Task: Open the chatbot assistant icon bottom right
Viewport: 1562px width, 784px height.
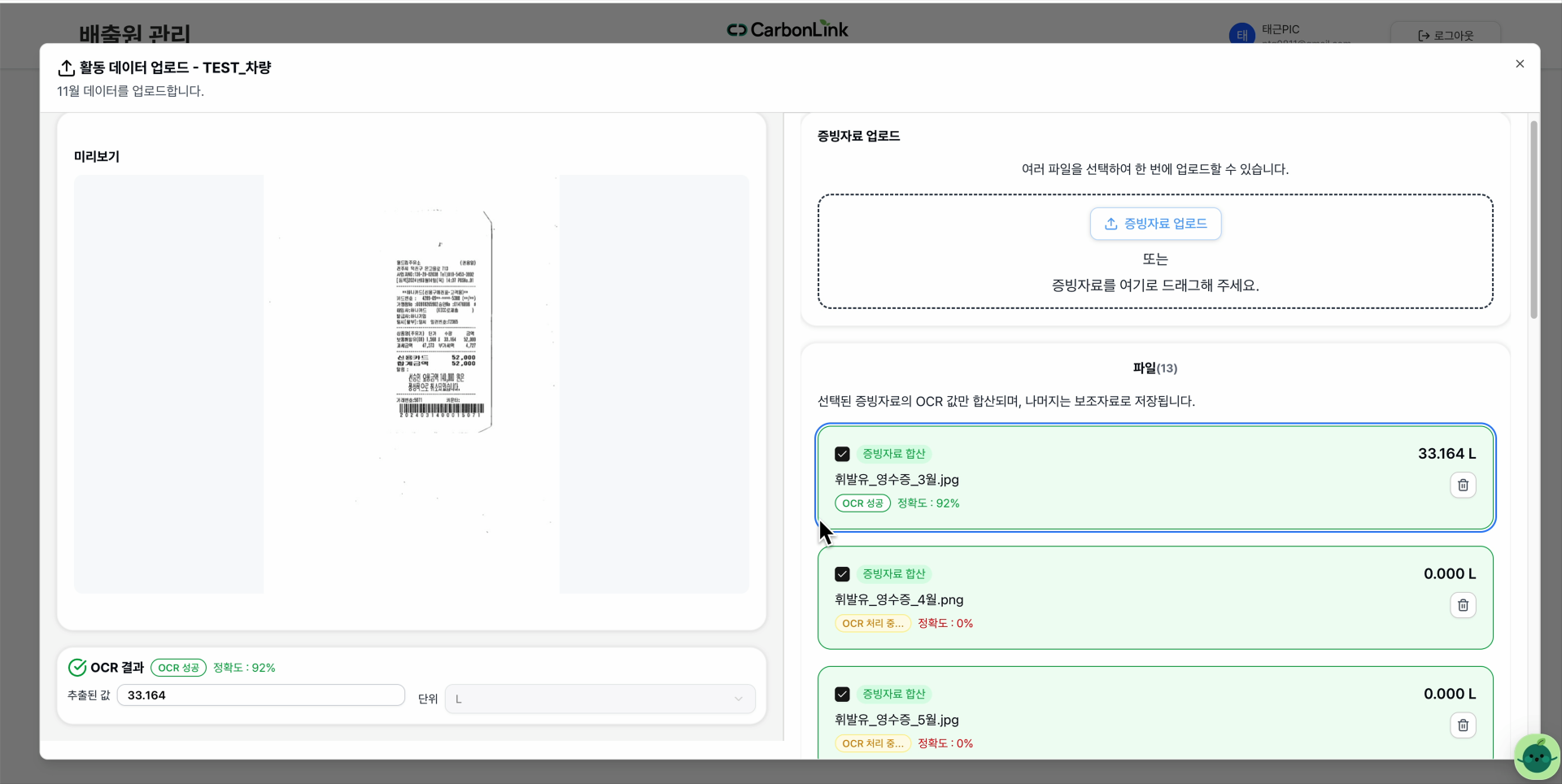Action: pos(1536,756)
